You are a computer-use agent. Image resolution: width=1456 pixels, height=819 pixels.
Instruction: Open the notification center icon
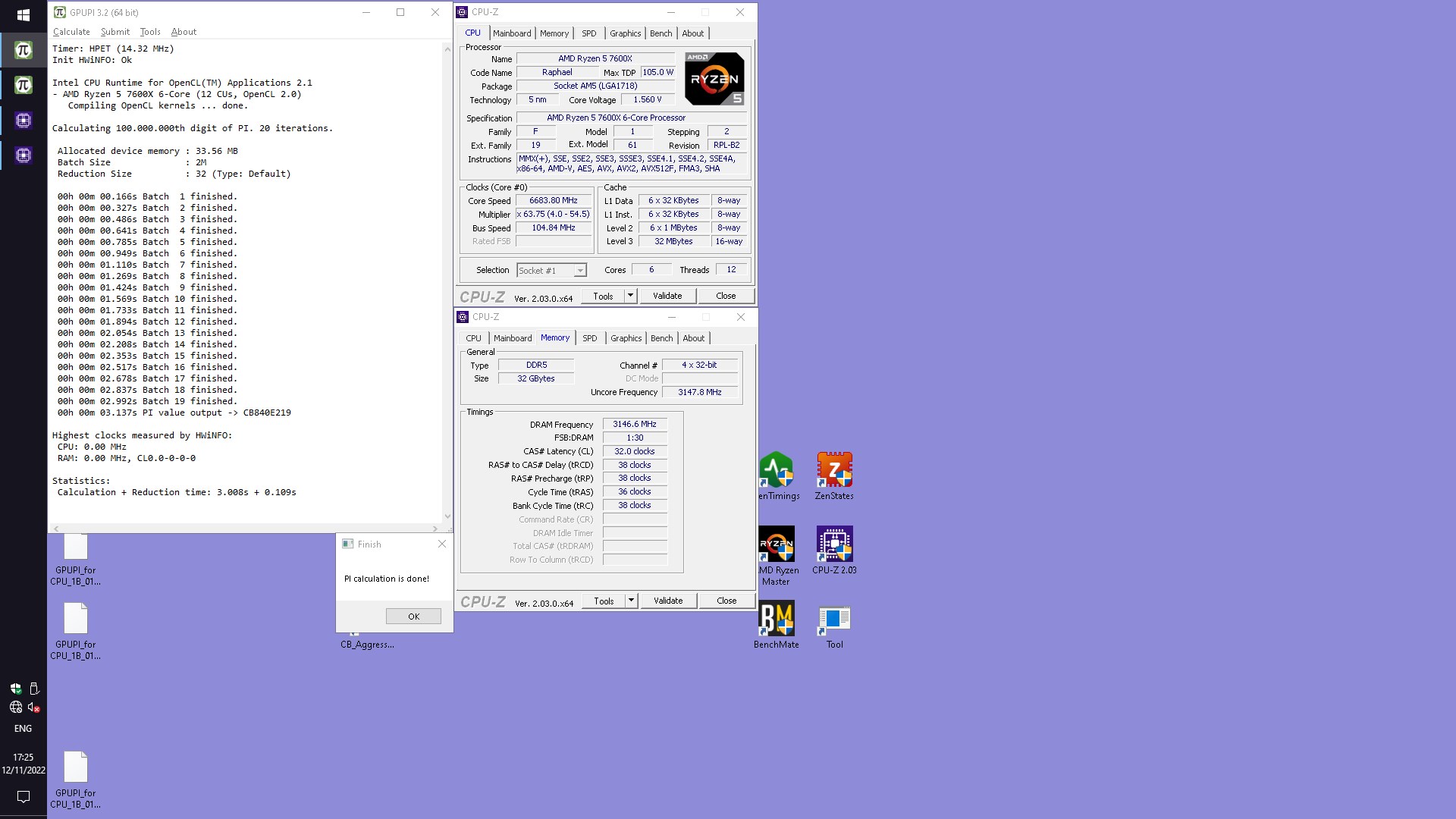click(24, 796)
